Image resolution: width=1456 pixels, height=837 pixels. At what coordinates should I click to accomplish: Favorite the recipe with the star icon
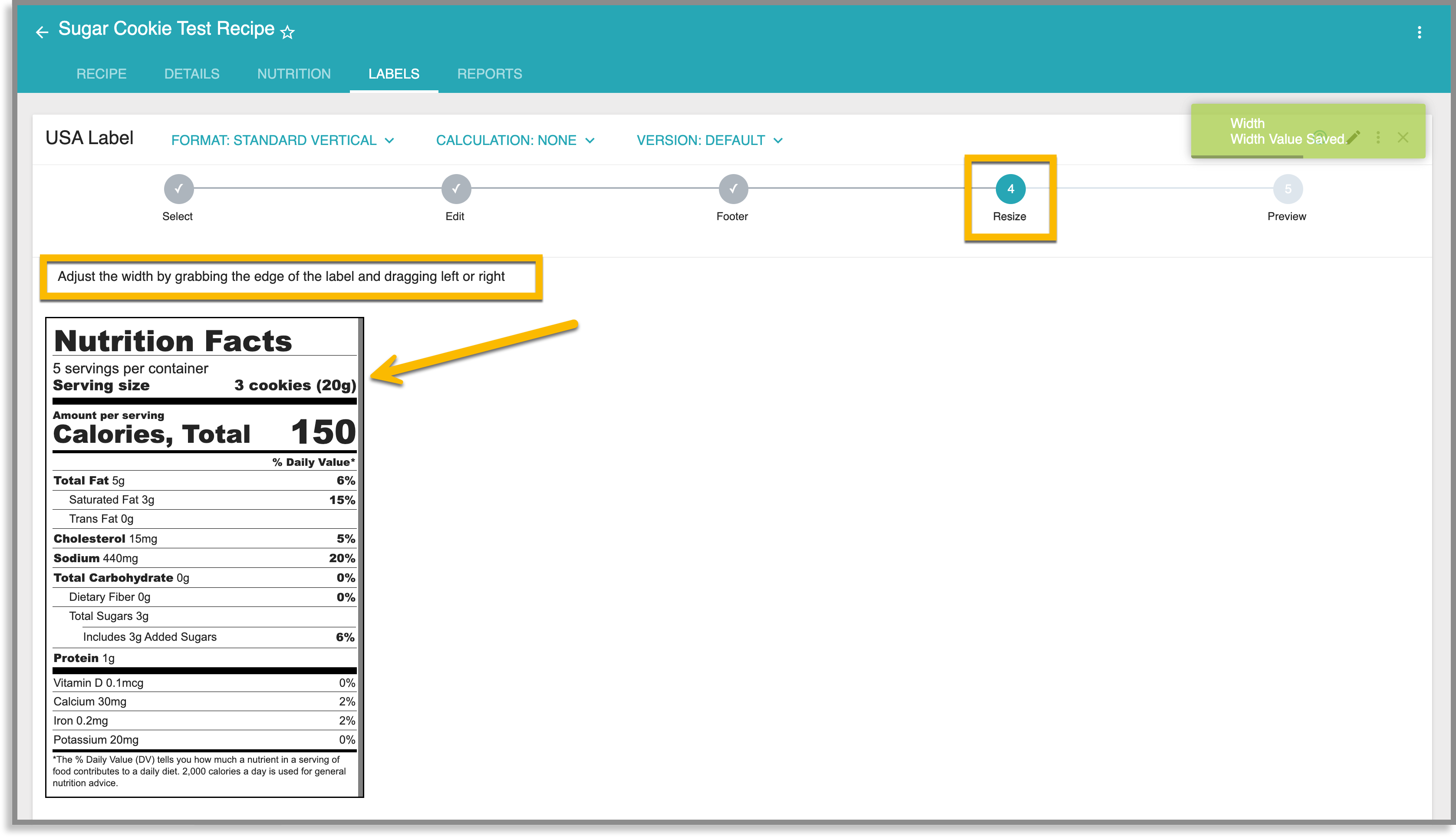point(287,32)
